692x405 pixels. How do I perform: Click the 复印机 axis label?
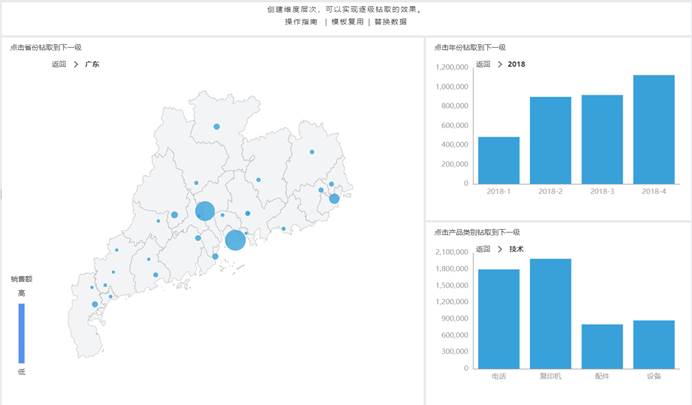pyautogui.click(x=550, y=376)
